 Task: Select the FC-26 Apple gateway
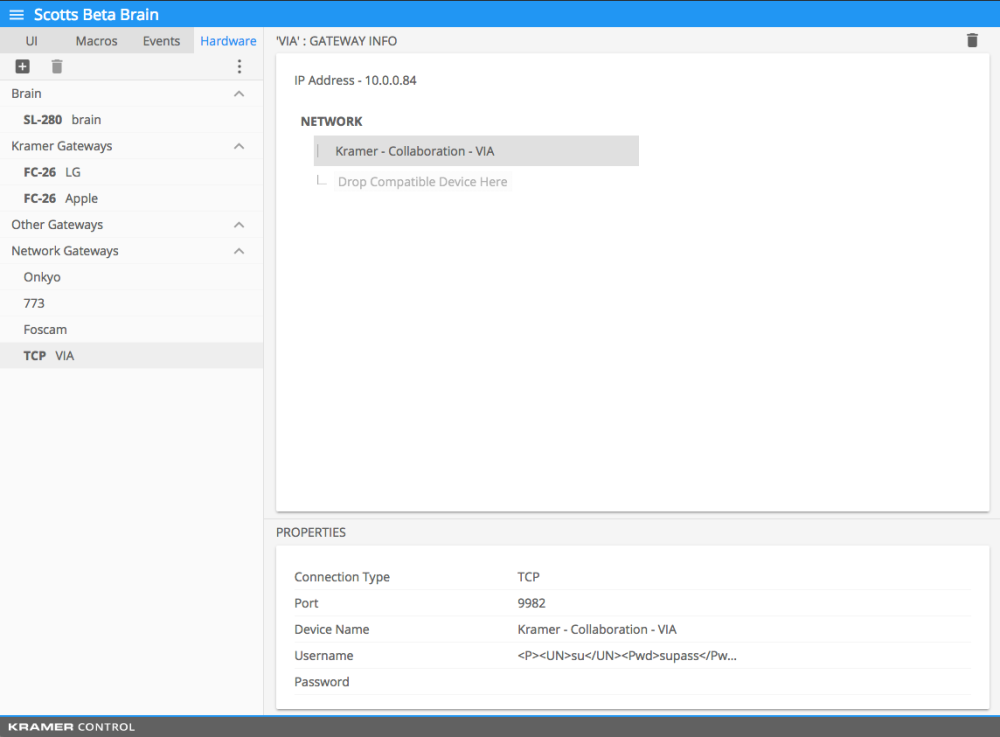click(131, 198)
